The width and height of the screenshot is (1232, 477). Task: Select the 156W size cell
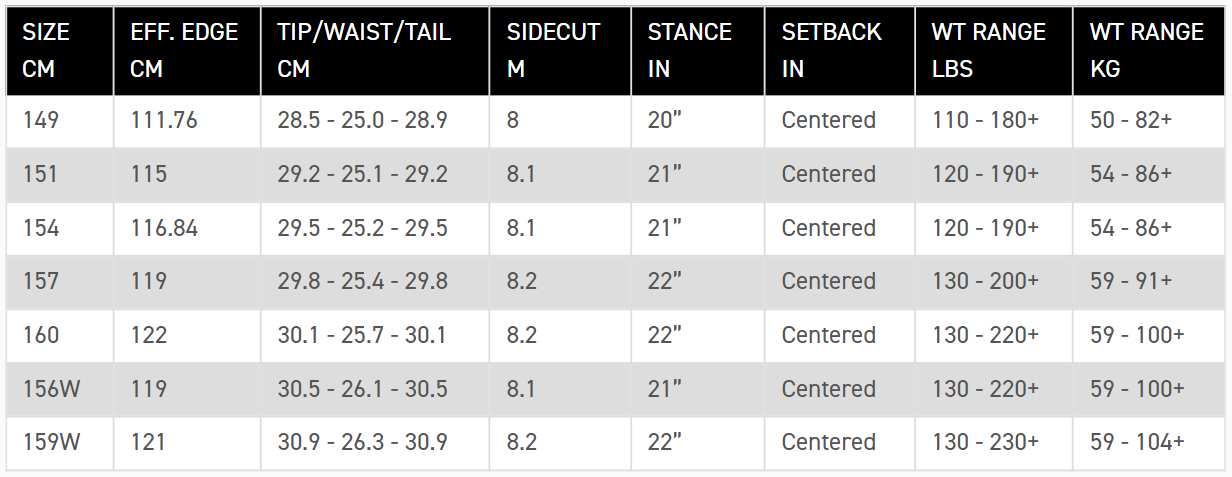coord(52,388)
